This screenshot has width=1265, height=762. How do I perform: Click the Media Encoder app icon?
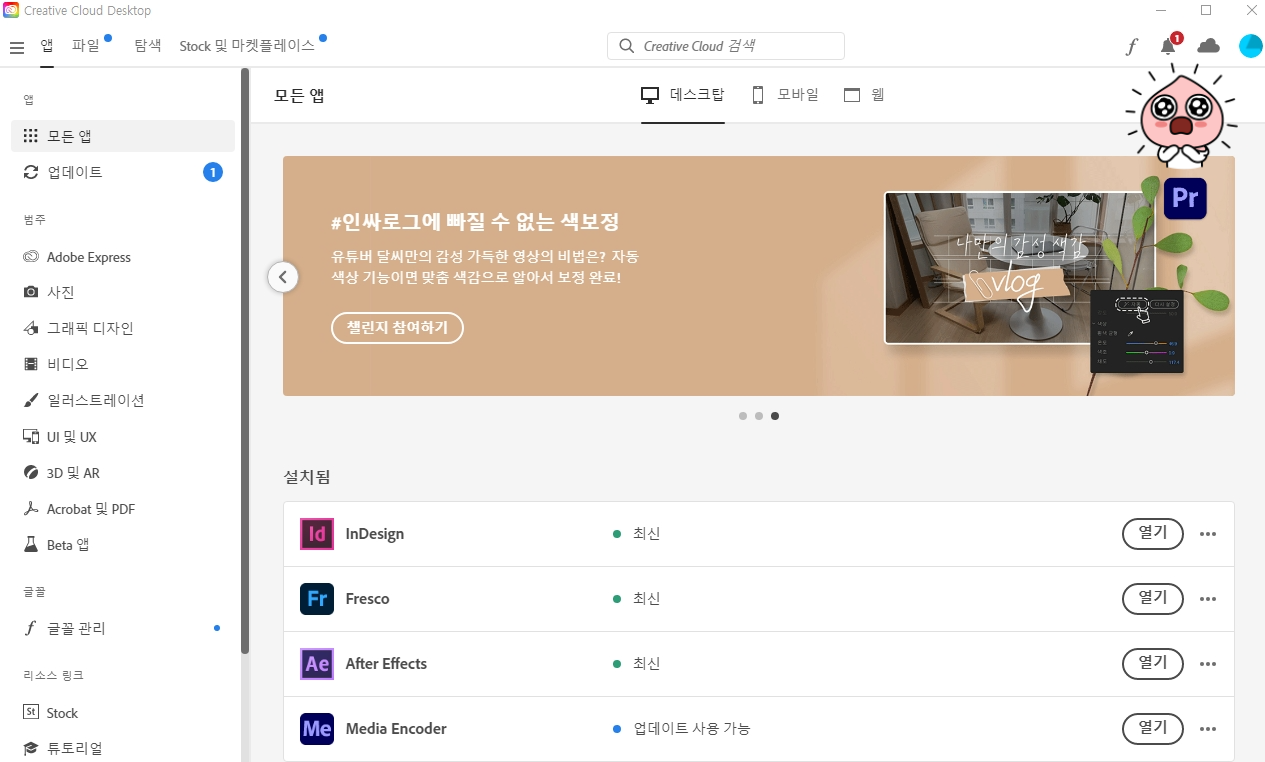click(317, 729)
